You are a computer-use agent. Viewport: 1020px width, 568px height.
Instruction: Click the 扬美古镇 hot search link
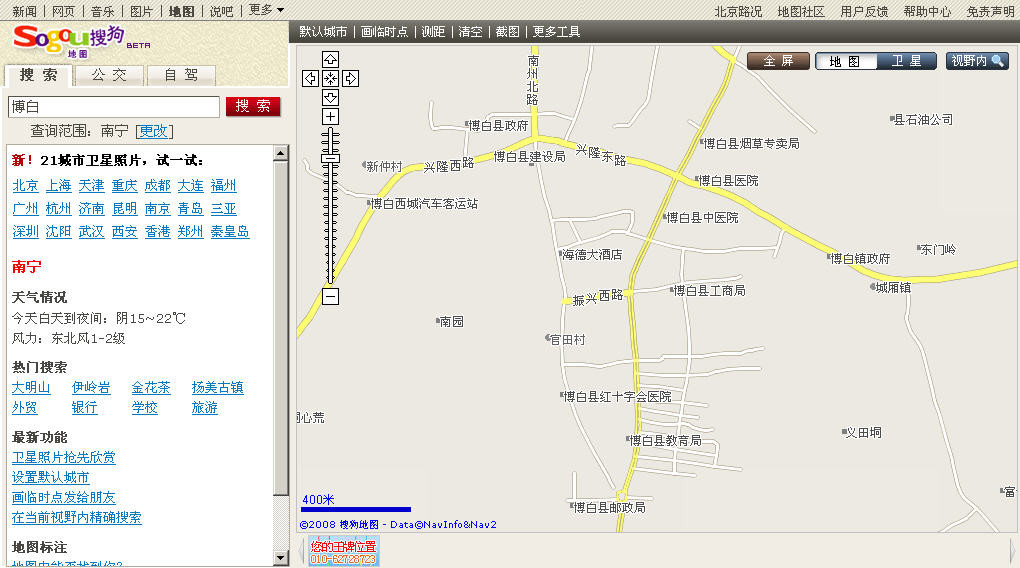pos(217,388)
